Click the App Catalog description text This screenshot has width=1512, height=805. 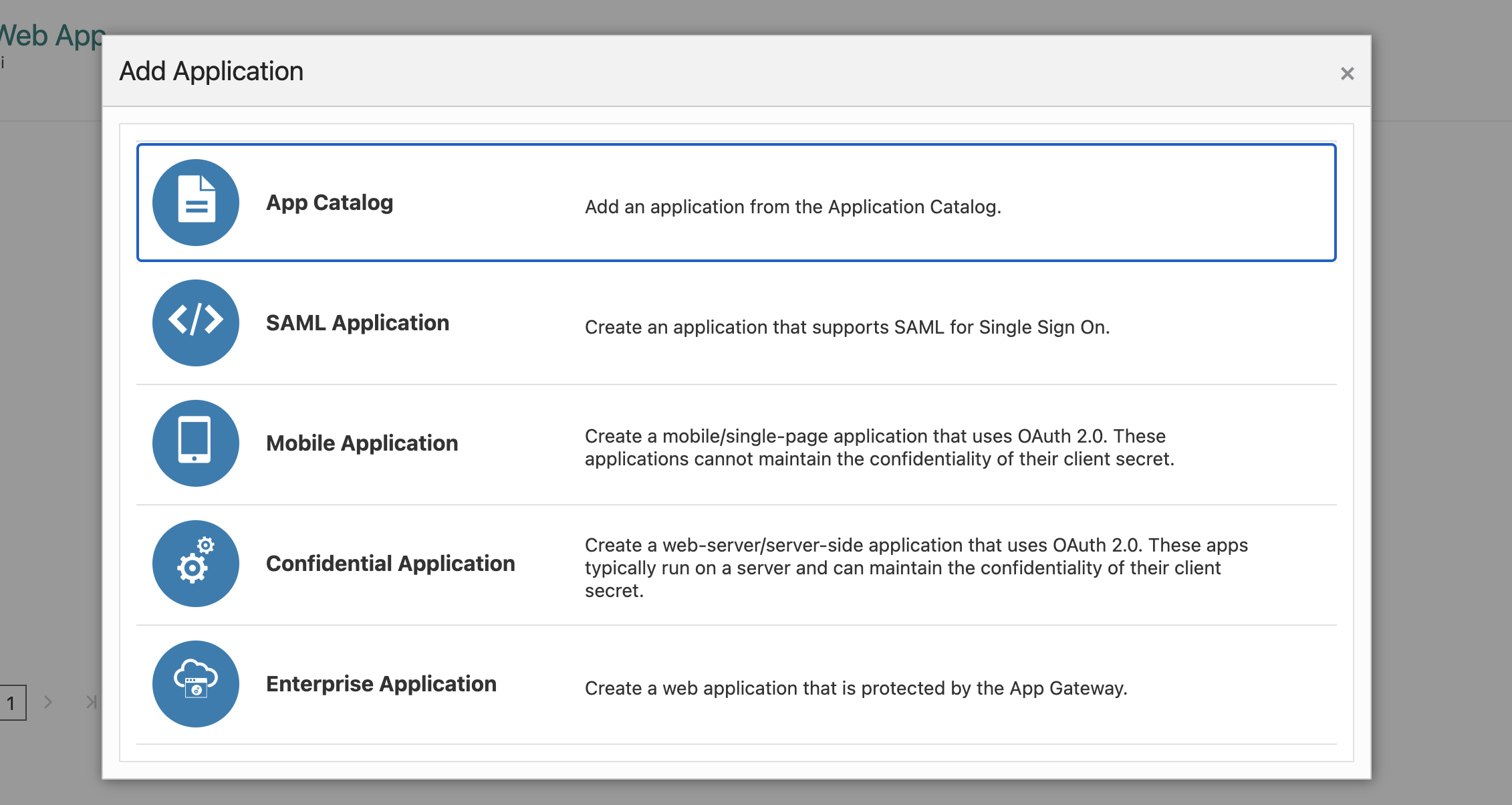[793, 207]
